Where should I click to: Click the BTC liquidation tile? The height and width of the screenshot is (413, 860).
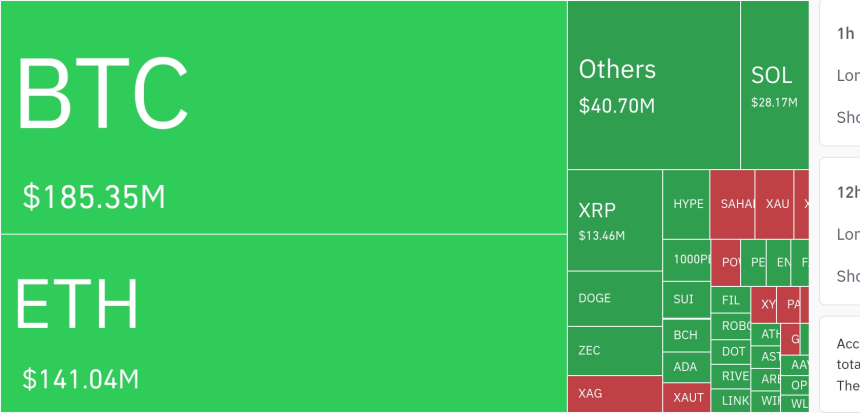click(283, 117)
